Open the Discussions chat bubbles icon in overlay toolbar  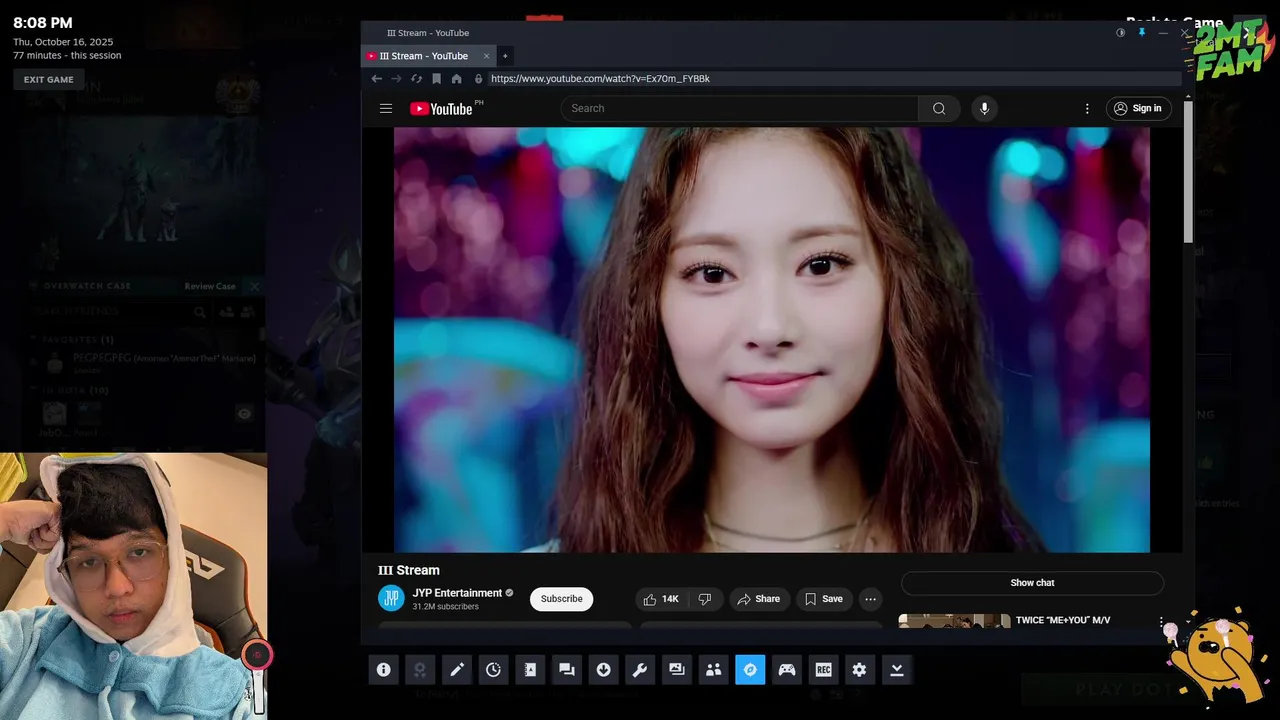coord(567,670)
